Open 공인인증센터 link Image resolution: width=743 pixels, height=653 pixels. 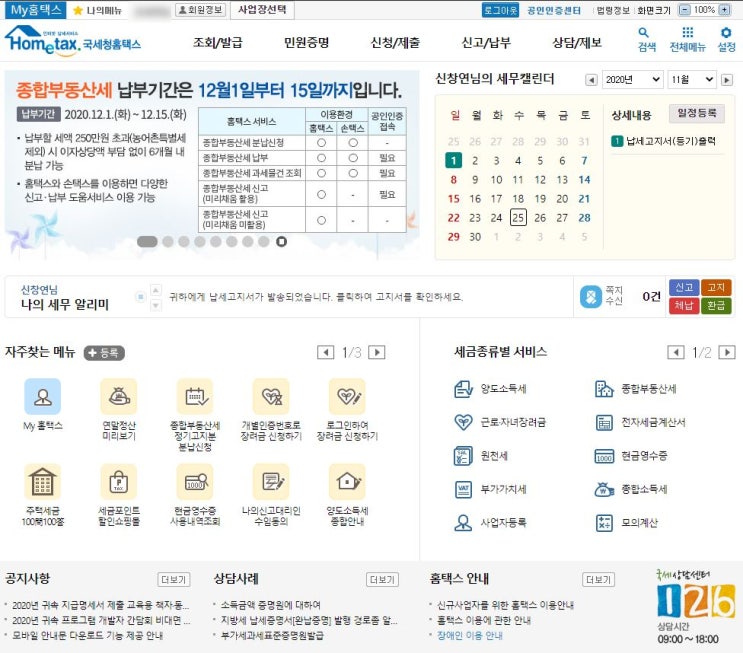[x=554, y=10]
